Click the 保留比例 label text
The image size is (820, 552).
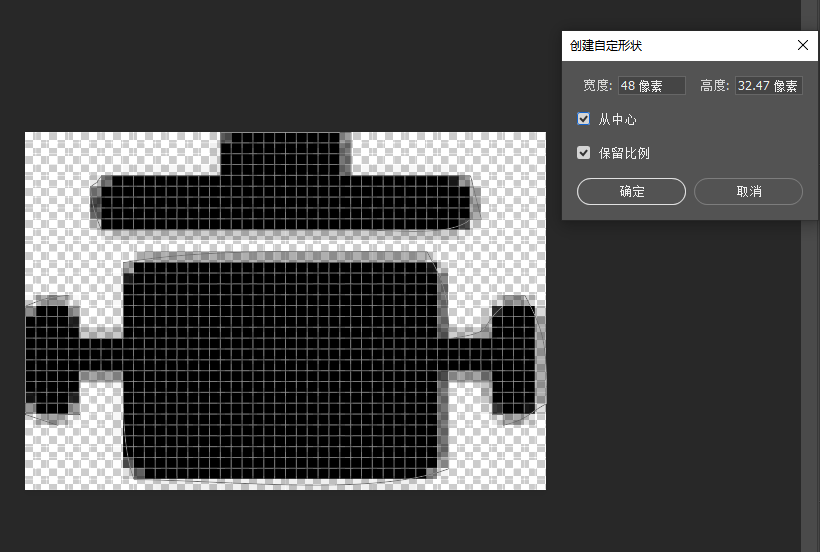[624, 153]
